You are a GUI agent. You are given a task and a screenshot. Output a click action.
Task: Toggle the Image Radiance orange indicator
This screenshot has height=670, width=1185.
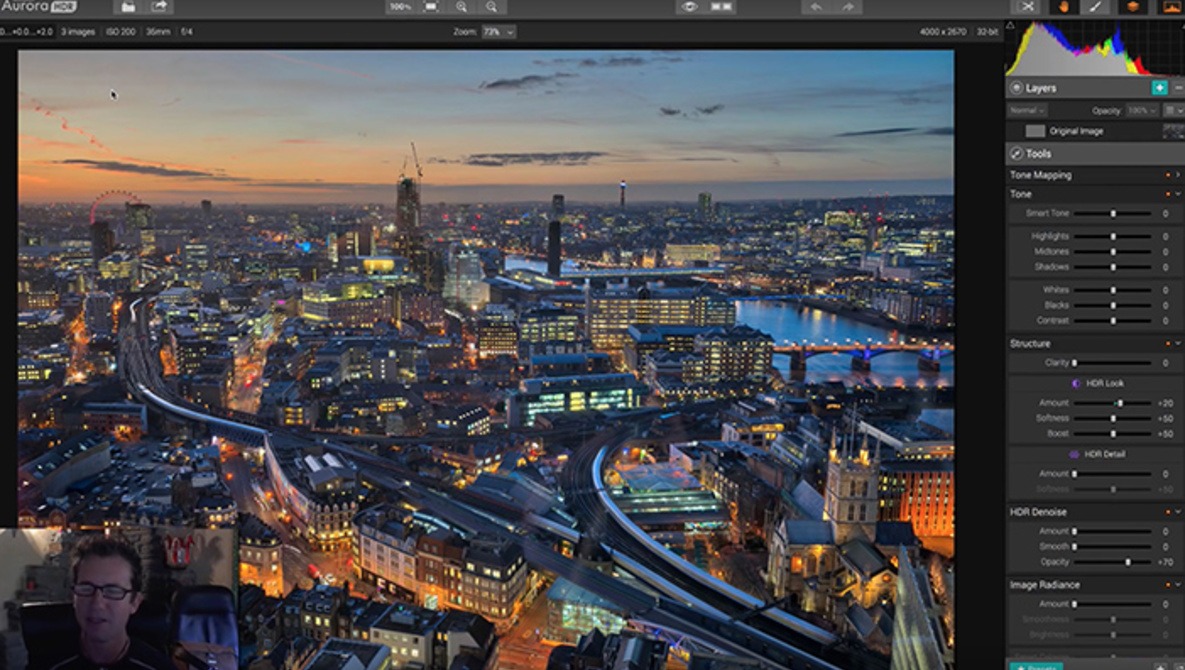click(x=1168, y=585)
